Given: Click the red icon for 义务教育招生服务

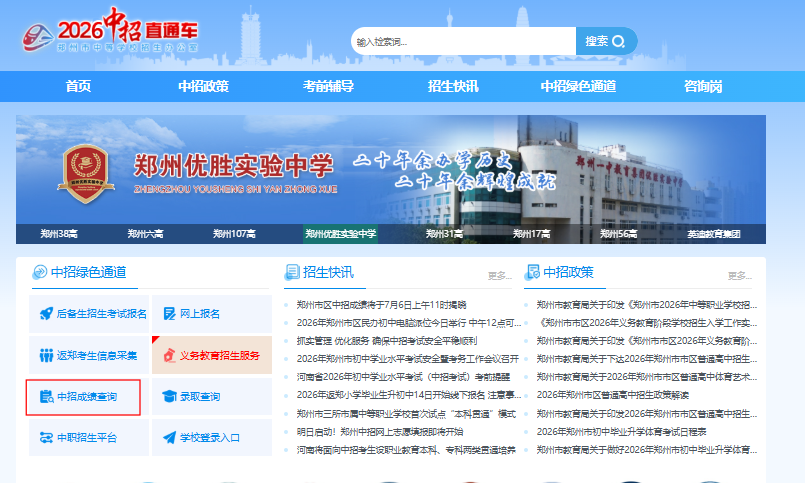Looking at the screenshot, I should coord(169,355).
